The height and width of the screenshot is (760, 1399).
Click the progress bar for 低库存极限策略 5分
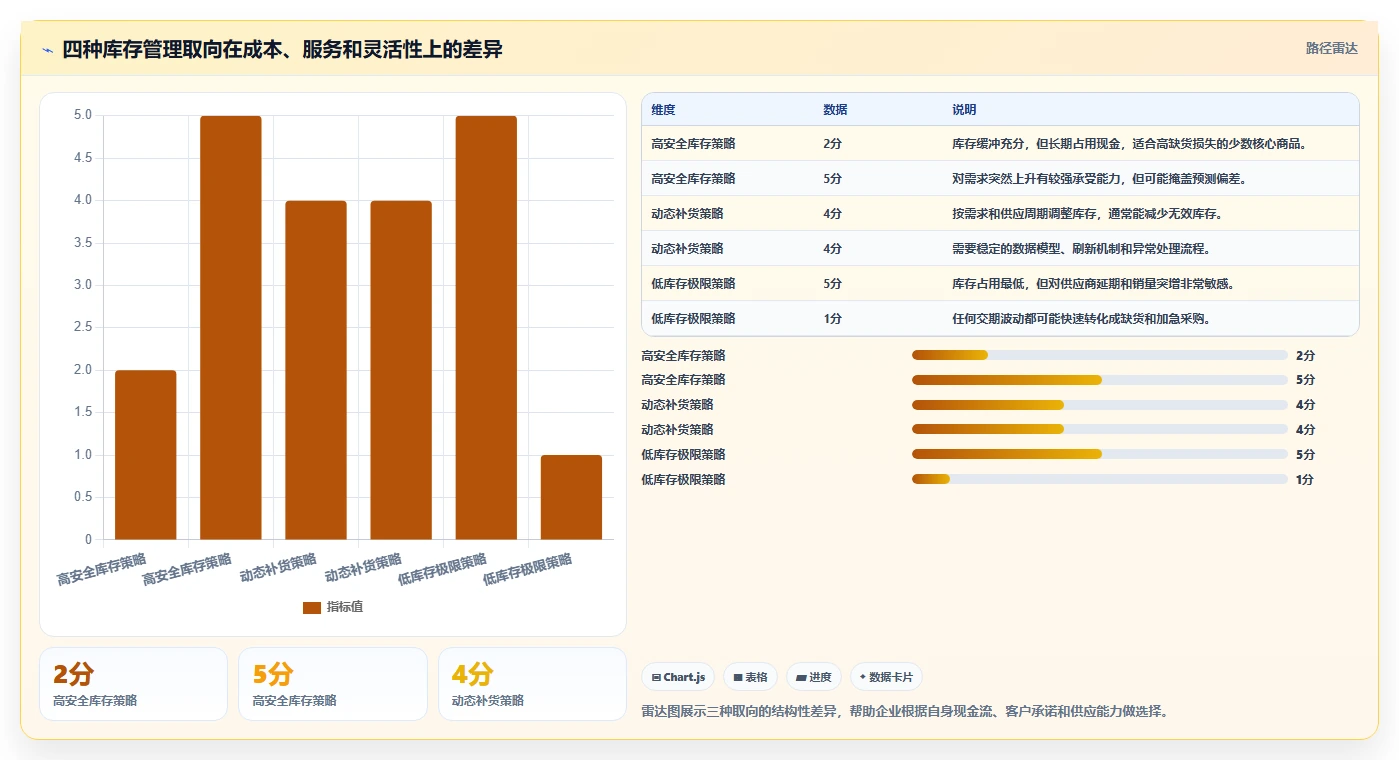click(1099, 454)
